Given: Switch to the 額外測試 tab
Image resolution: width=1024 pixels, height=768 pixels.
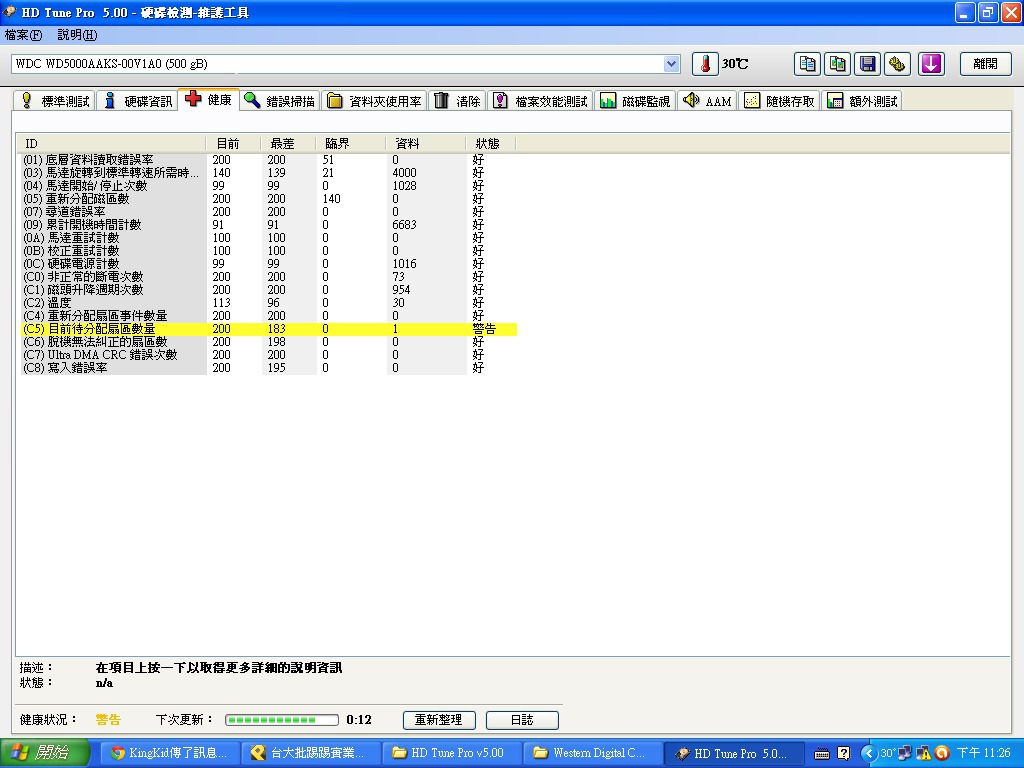Looking at the screenshot, I should tap(862, 101).
